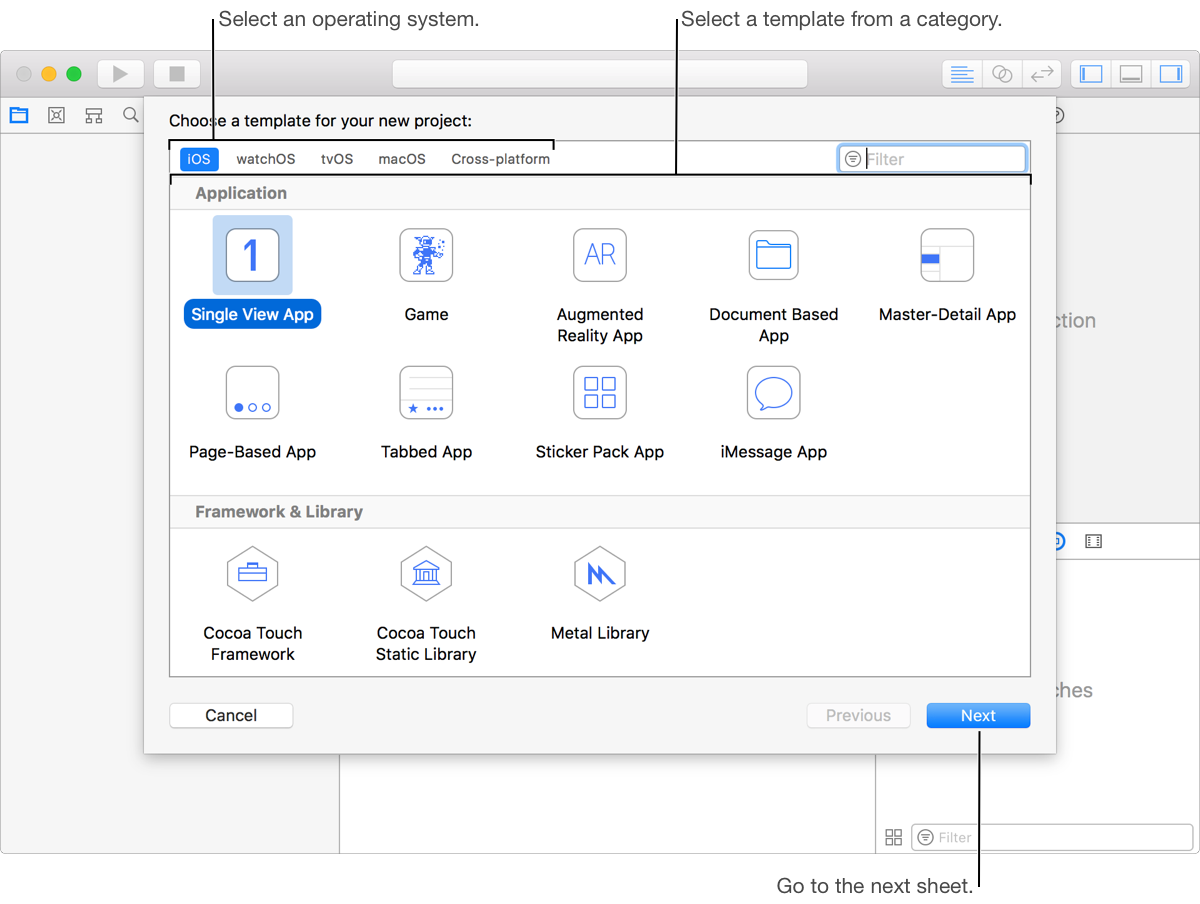Choose the Augmented Reality App template

click(x=600, y=255)
